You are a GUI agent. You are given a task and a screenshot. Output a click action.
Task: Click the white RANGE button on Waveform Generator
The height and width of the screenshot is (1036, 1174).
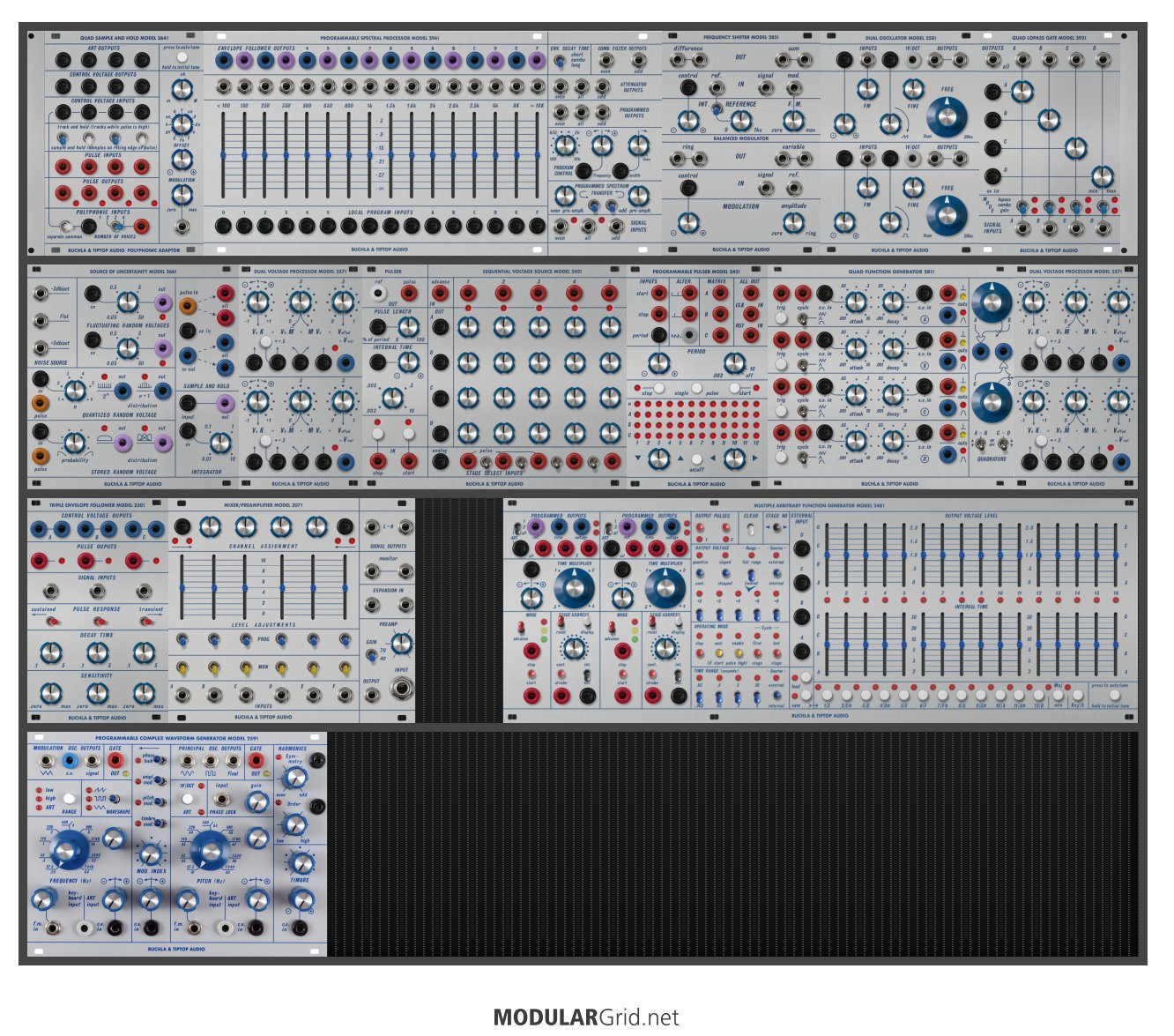(x=69, y=799)
